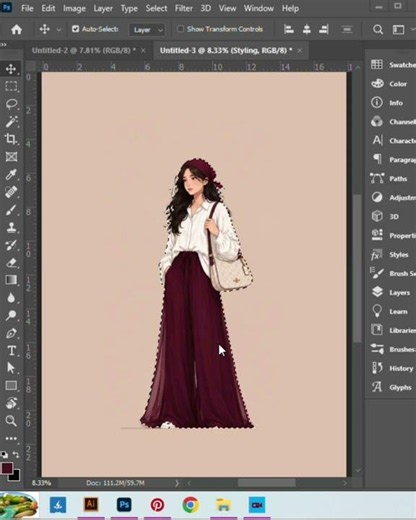The image size is (416, 520).
Task: Open the Edit menu
Action: pos(48,8)
